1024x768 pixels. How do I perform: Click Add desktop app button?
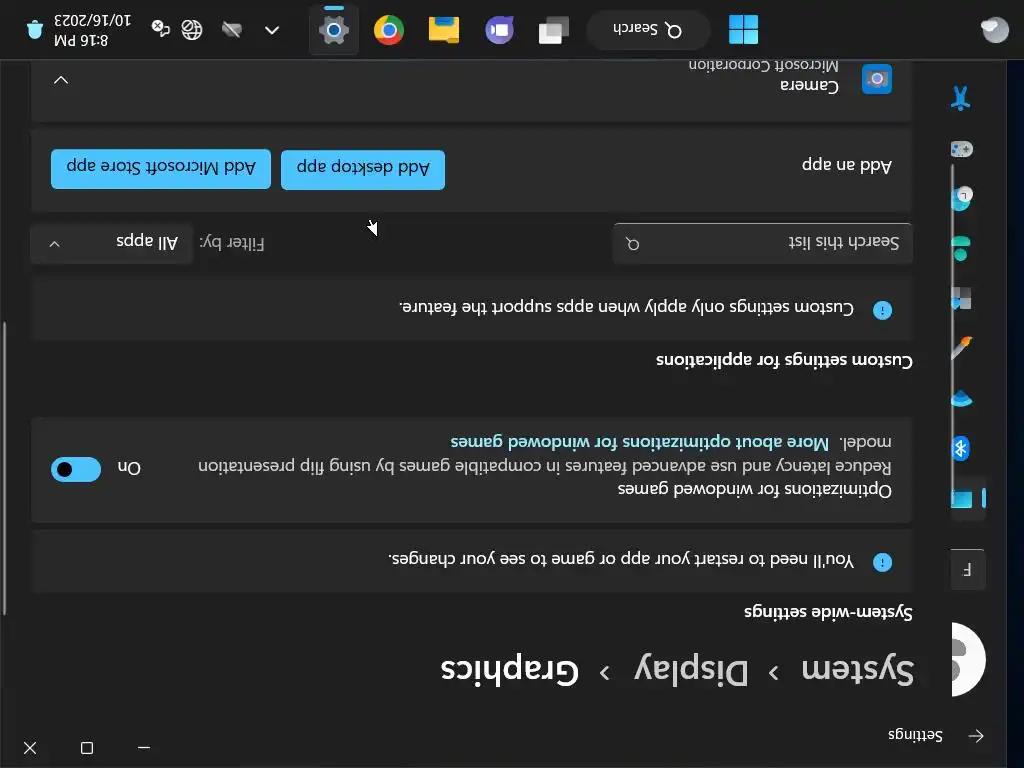[363, 170]
